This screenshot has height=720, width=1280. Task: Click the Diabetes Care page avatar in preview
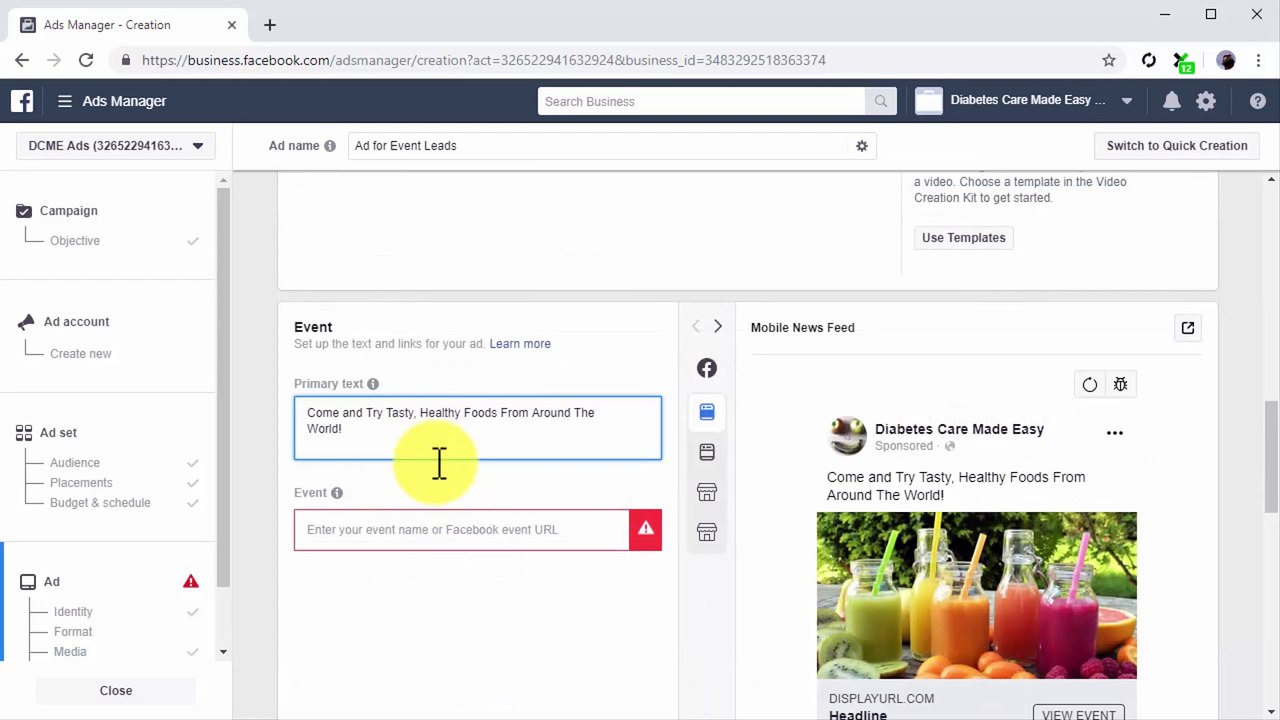tap(848, 436)
